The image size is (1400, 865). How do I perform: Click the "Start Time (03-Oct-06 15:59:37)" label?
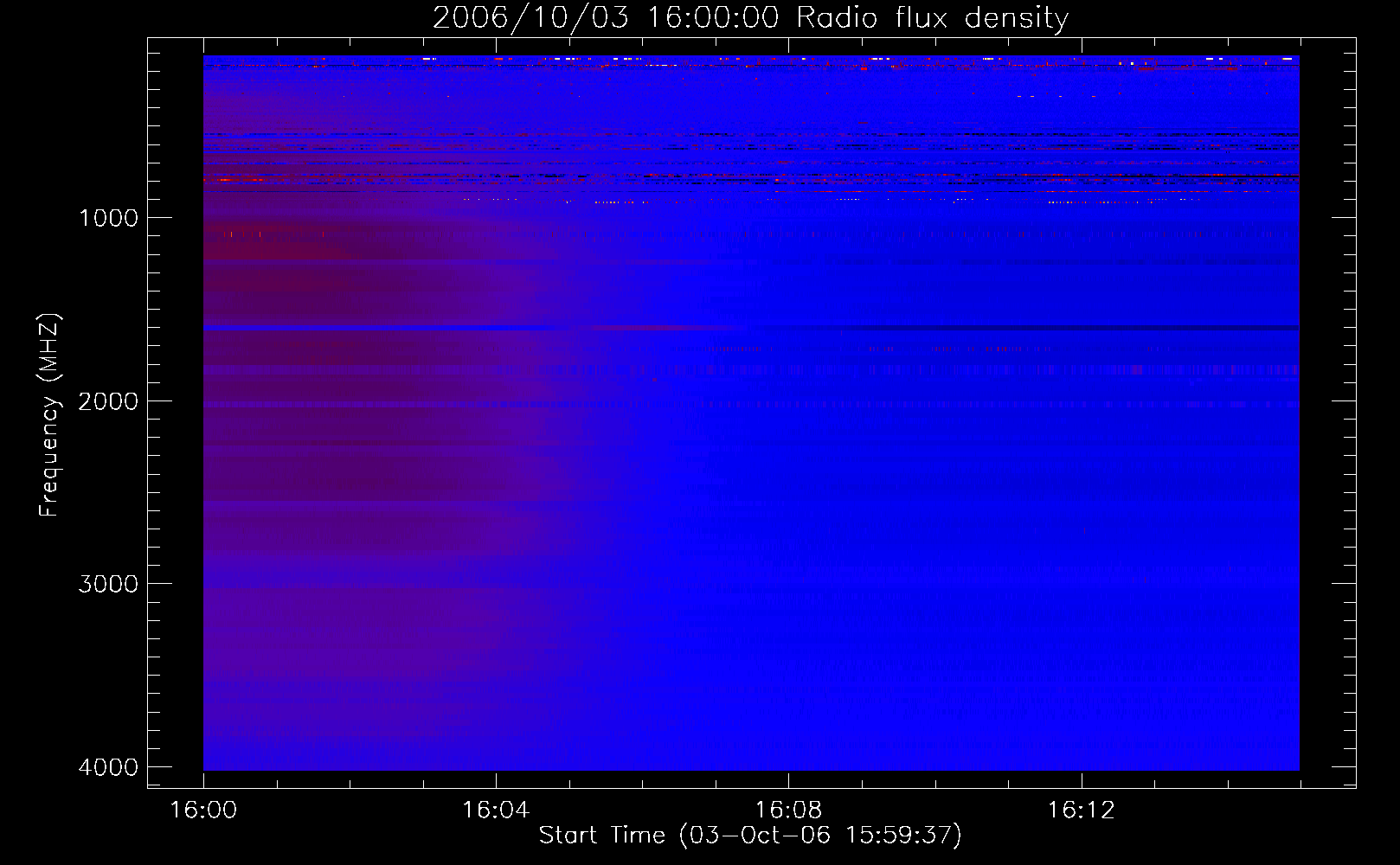point(750,836)
